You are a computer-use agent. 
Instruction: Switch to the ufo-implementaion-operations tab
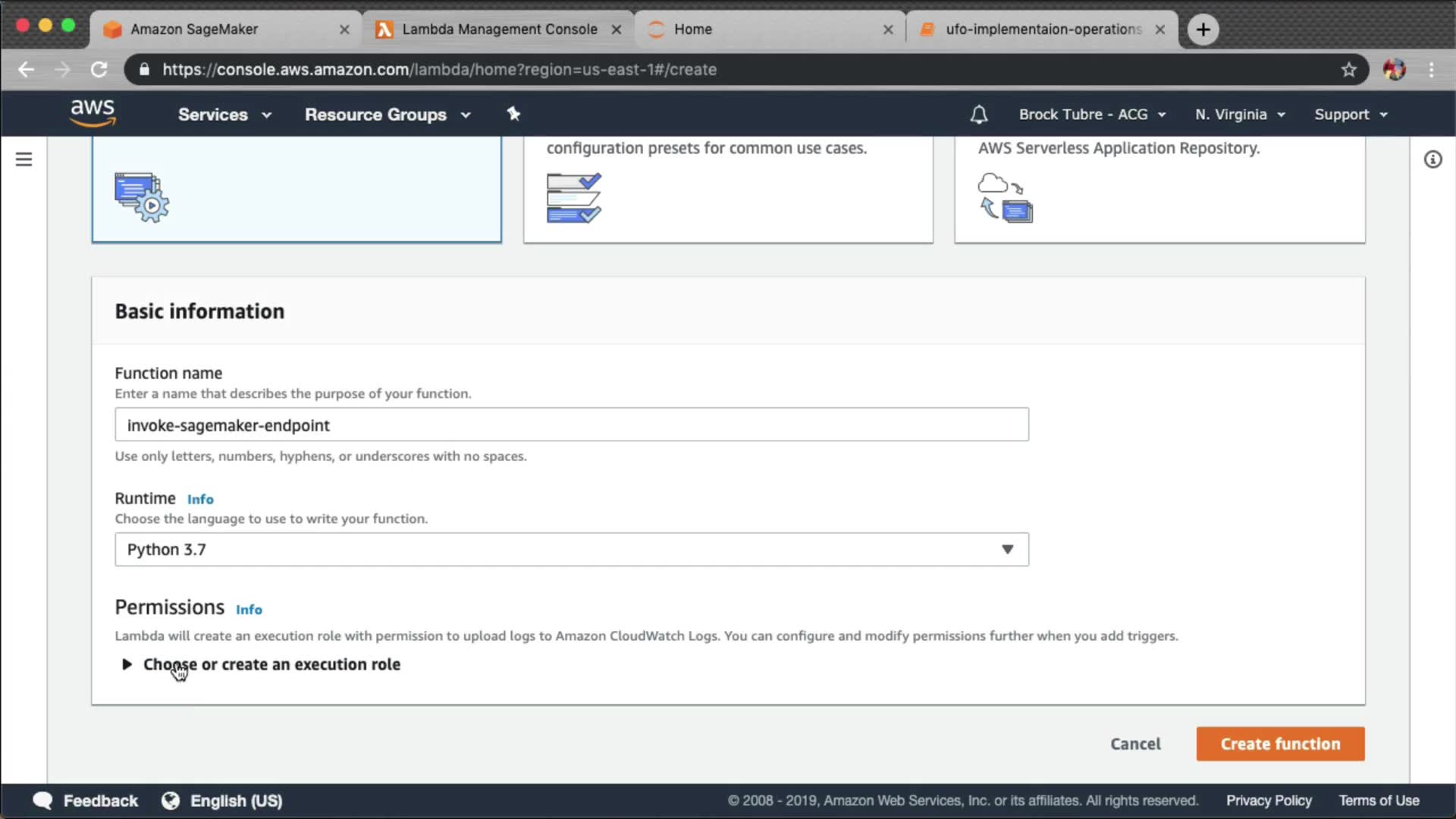(x=1043, y=30)
